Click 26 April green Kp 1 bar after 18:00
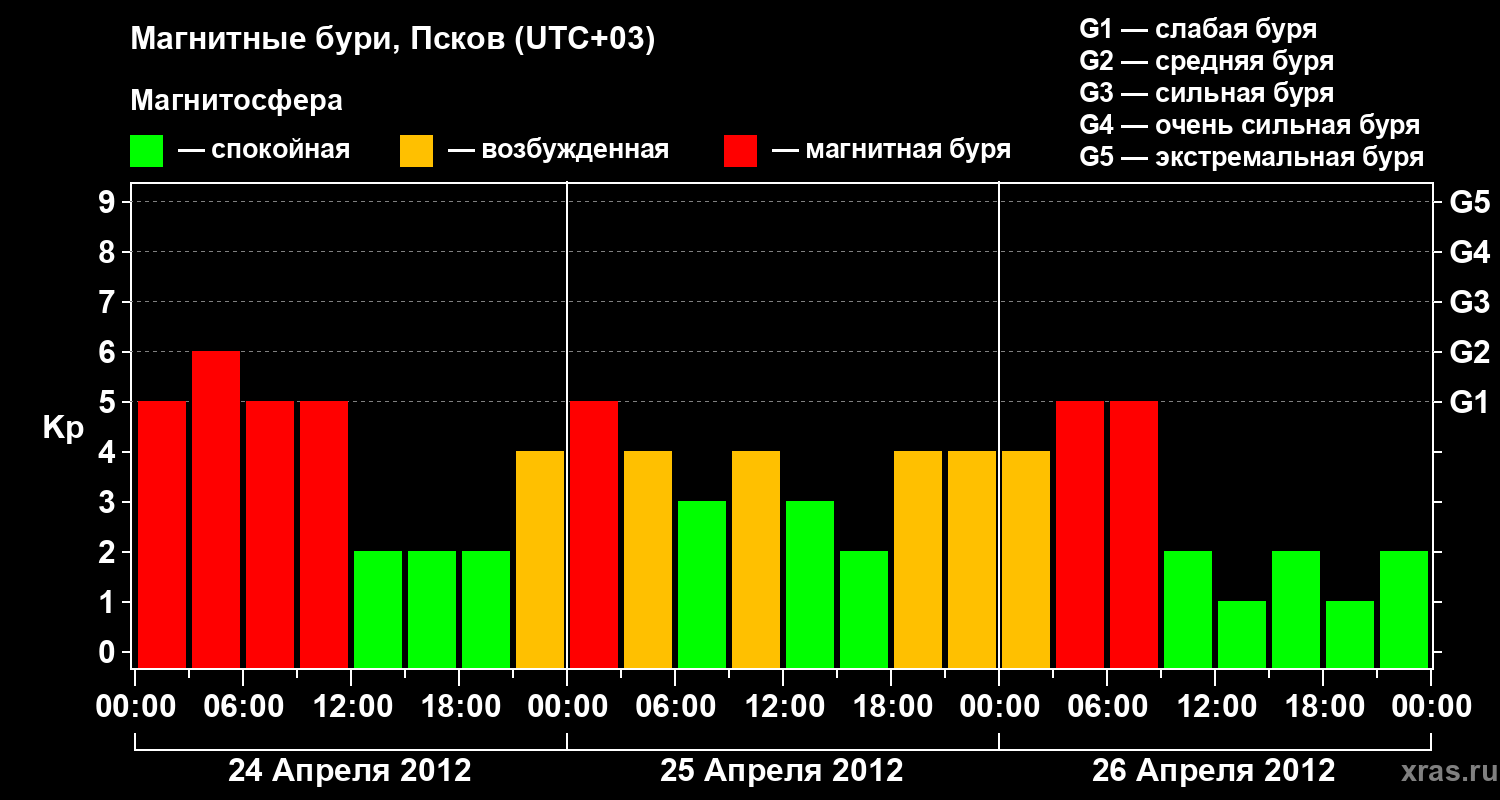This screenshot has width=1500, height=800. click(x=1350, y=635)
